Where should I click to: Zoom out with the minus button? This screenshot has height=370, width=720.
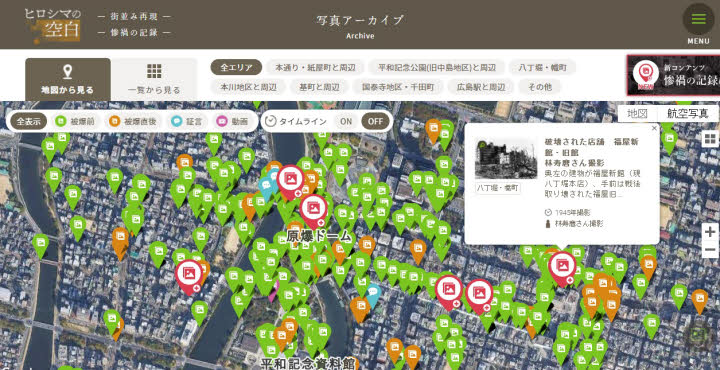[710, 250]
